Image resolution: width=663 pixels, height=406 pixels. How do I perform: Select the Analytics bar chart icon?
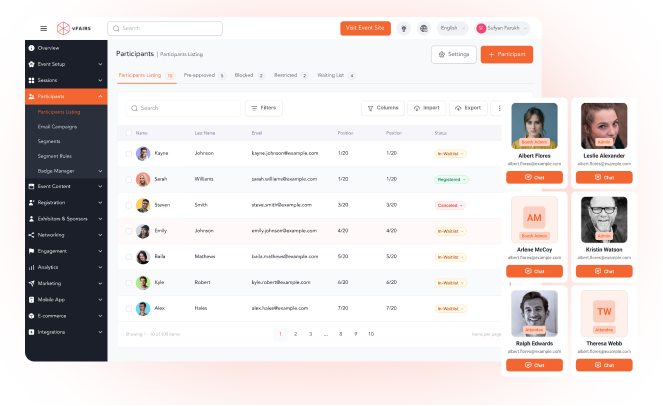32,267
